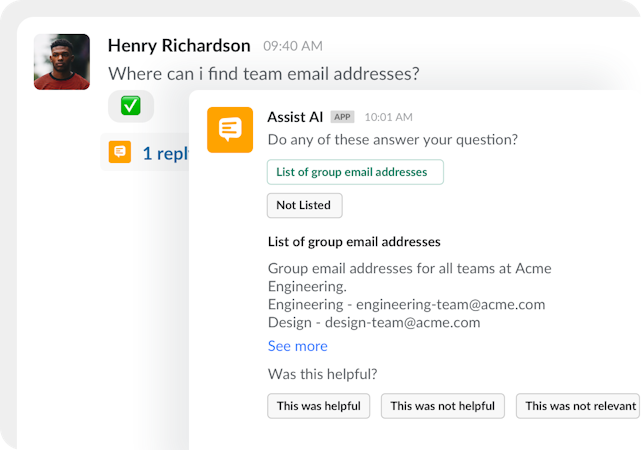Image resolution: width=641 pixels, height=450 pixels.
Task: Expand the answer with 'See more'
Action: [x=297, y=346]
